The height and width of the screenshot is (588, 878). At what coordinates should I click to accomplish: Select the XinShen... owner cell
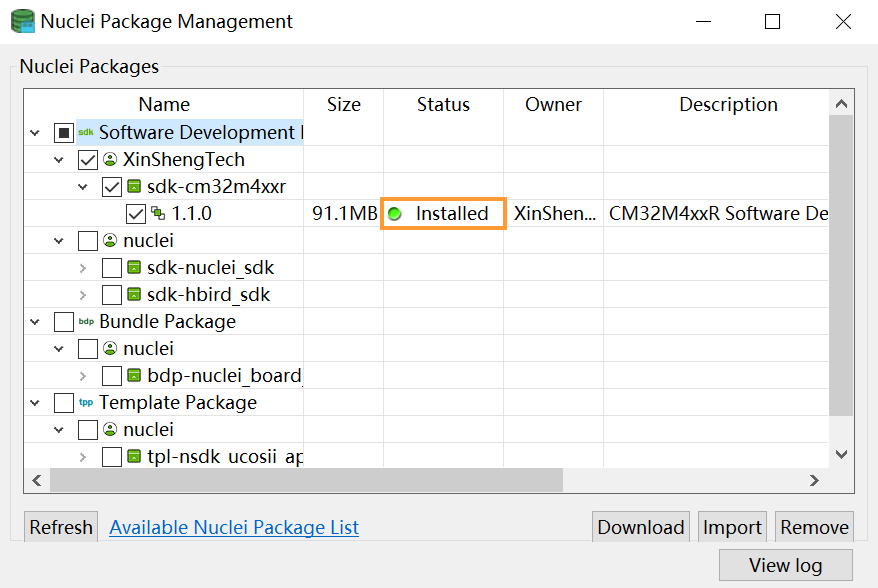pyautogui.click(x=554, y=213)
